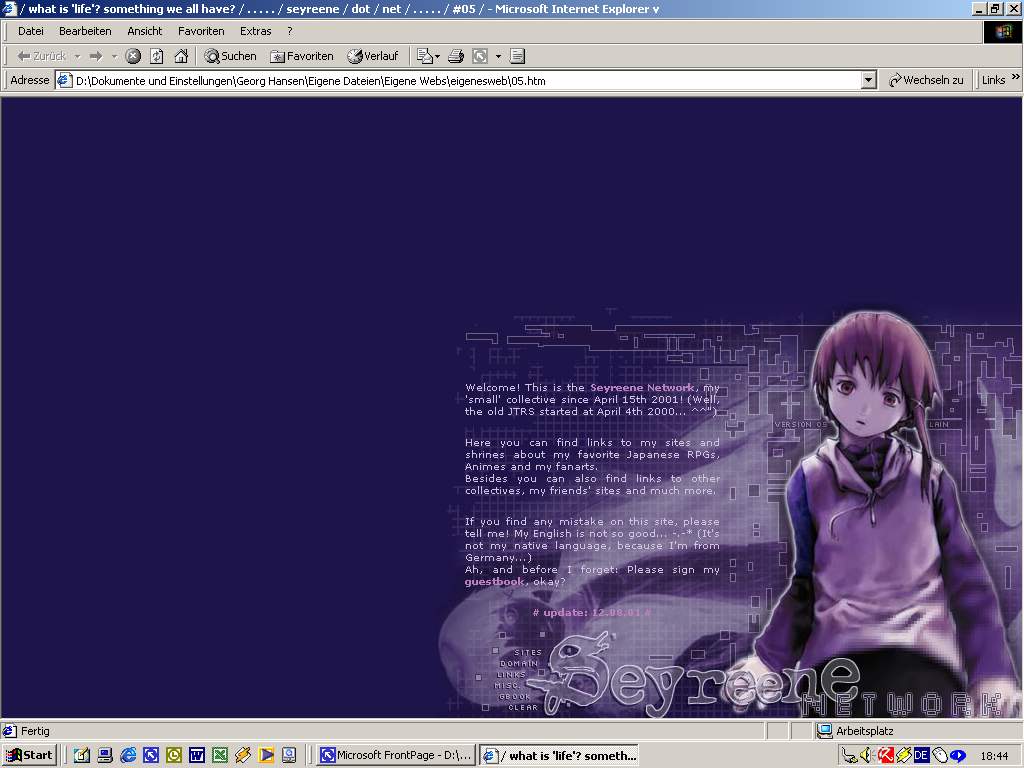This screenshot has width=1024, height=768.
Task: Launch the last Quick Launch icon
Action: [289, 755]
